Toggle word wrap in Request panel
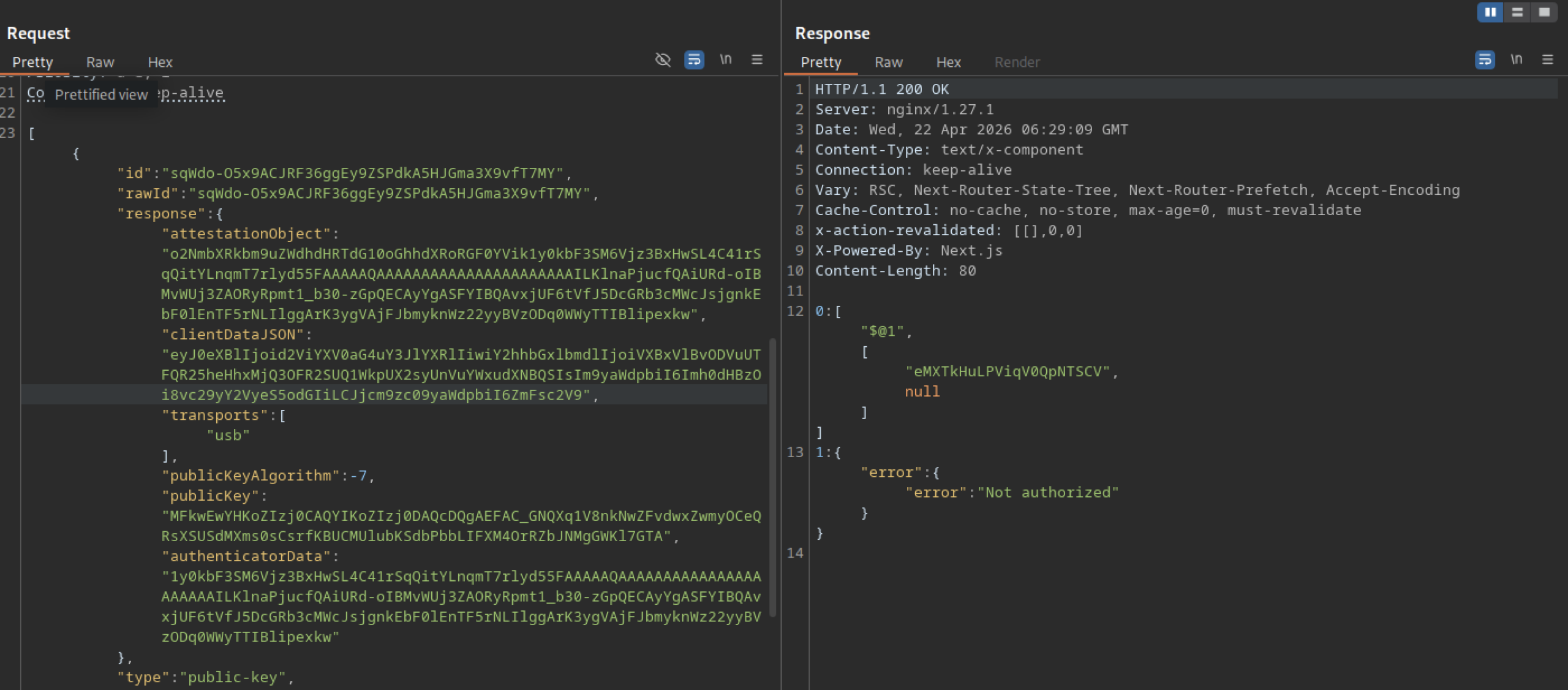Screen dimensions: 1568x690 click(x=694, y=59)
